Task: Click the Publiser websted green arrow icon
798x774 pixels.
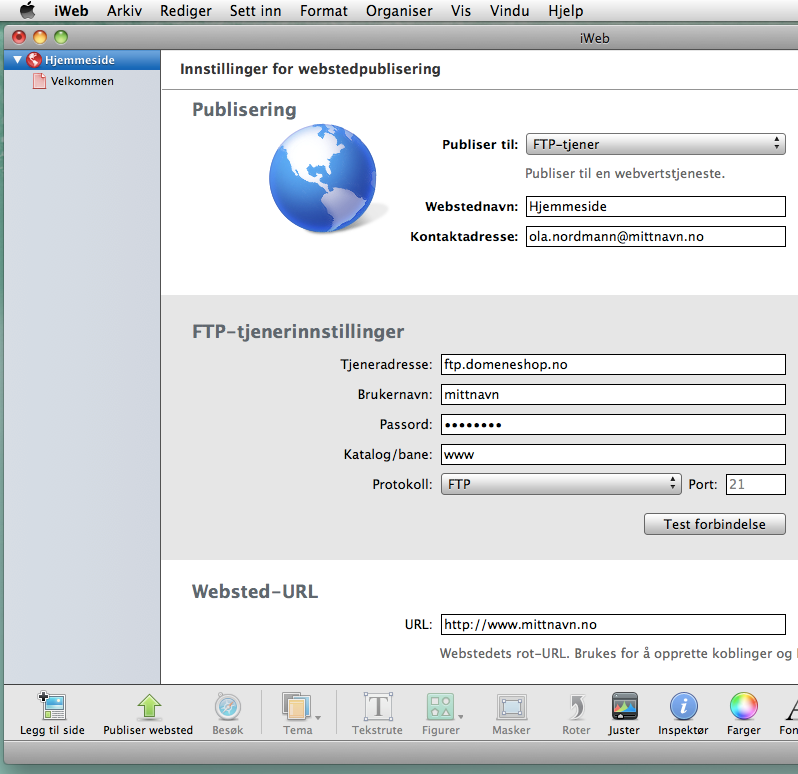Action: [x=149, y=706]
